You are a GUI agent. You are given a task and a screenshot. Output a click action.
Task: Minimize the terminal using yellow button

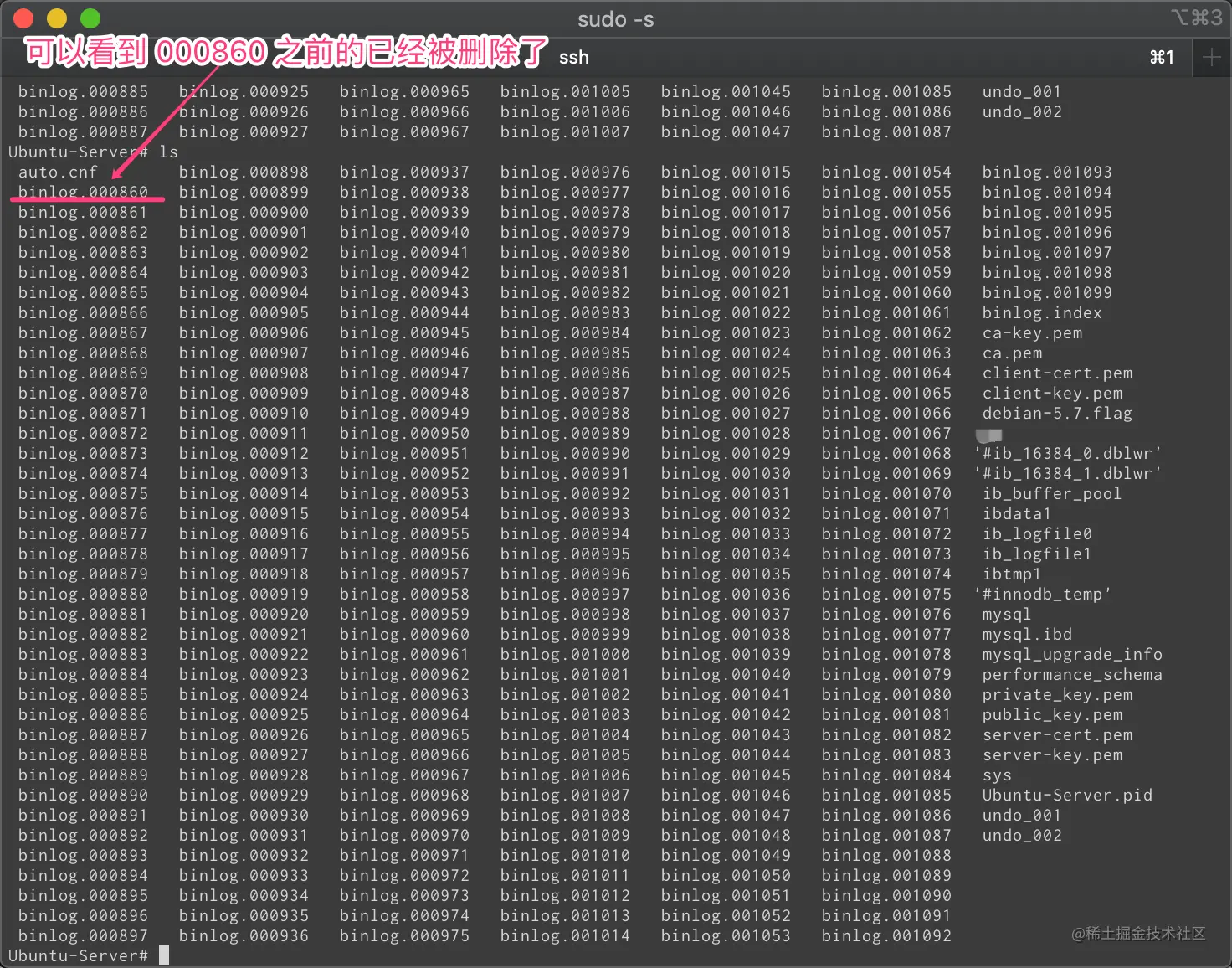coord(57,18)
